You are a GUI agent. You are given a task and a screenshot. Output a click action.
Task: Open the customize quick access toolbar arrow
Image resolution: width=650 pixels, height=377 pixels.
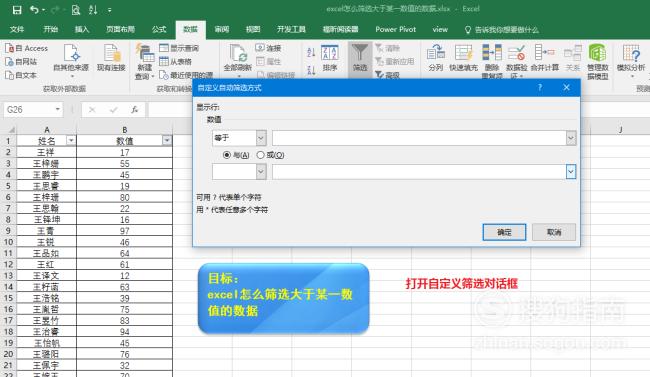(109, 10)
